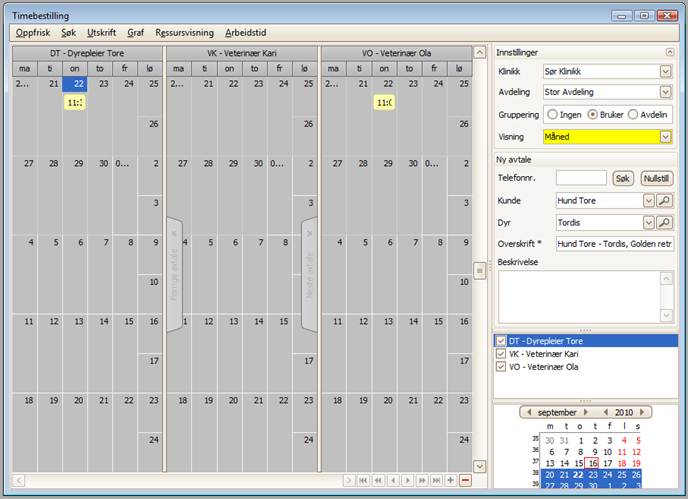The height and width of the screenshot is (499, 688).
Task: Click the red minus icon in the navigator bar
Action: (465, 481)
